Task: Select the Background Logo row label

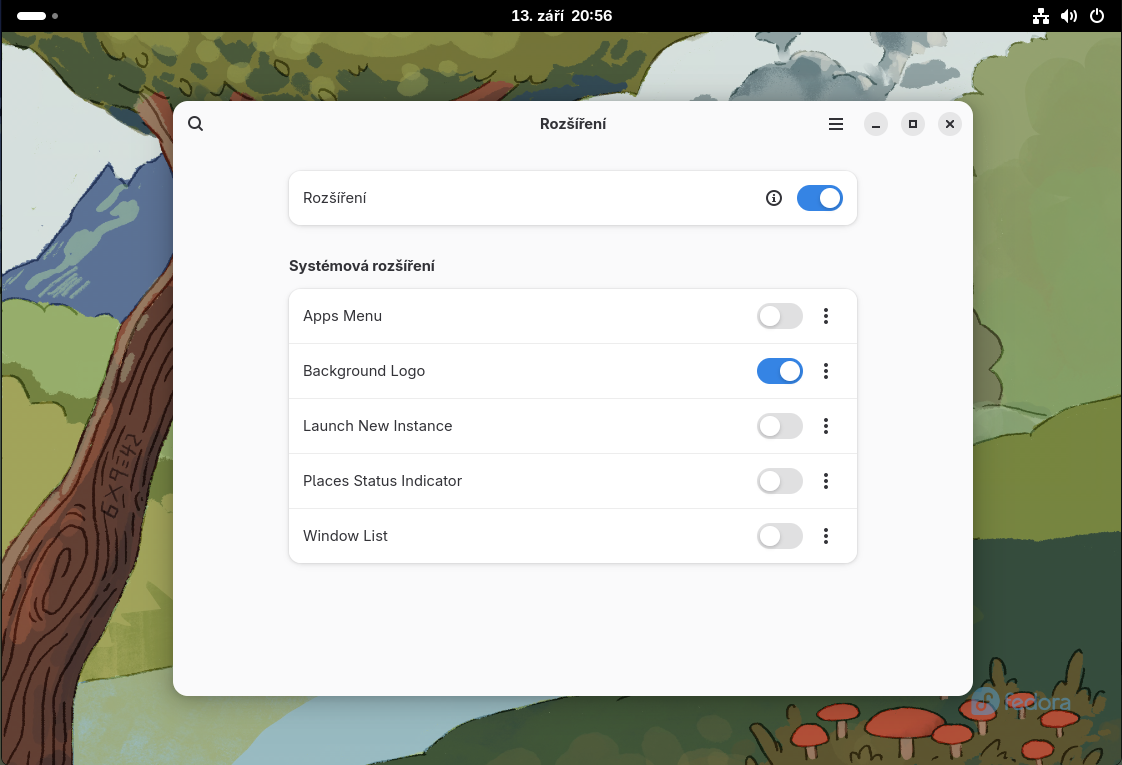Action: click(x=364, y=371)
